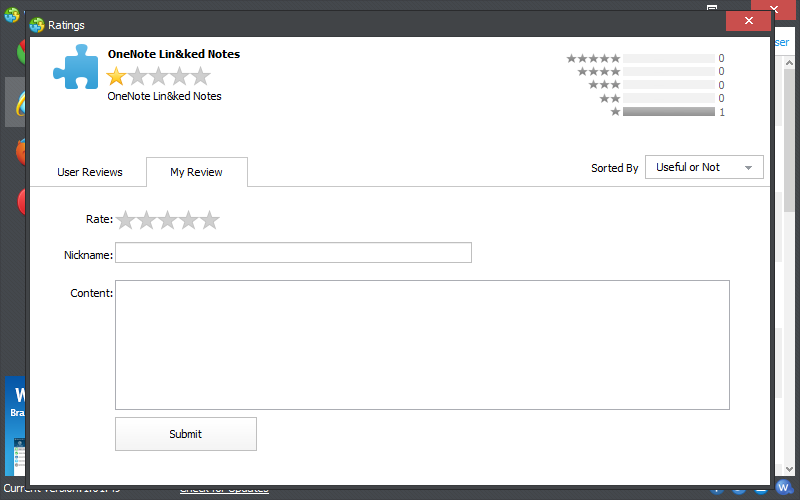
Task: Click the five-star rating bar
Action: click(669, 58)
